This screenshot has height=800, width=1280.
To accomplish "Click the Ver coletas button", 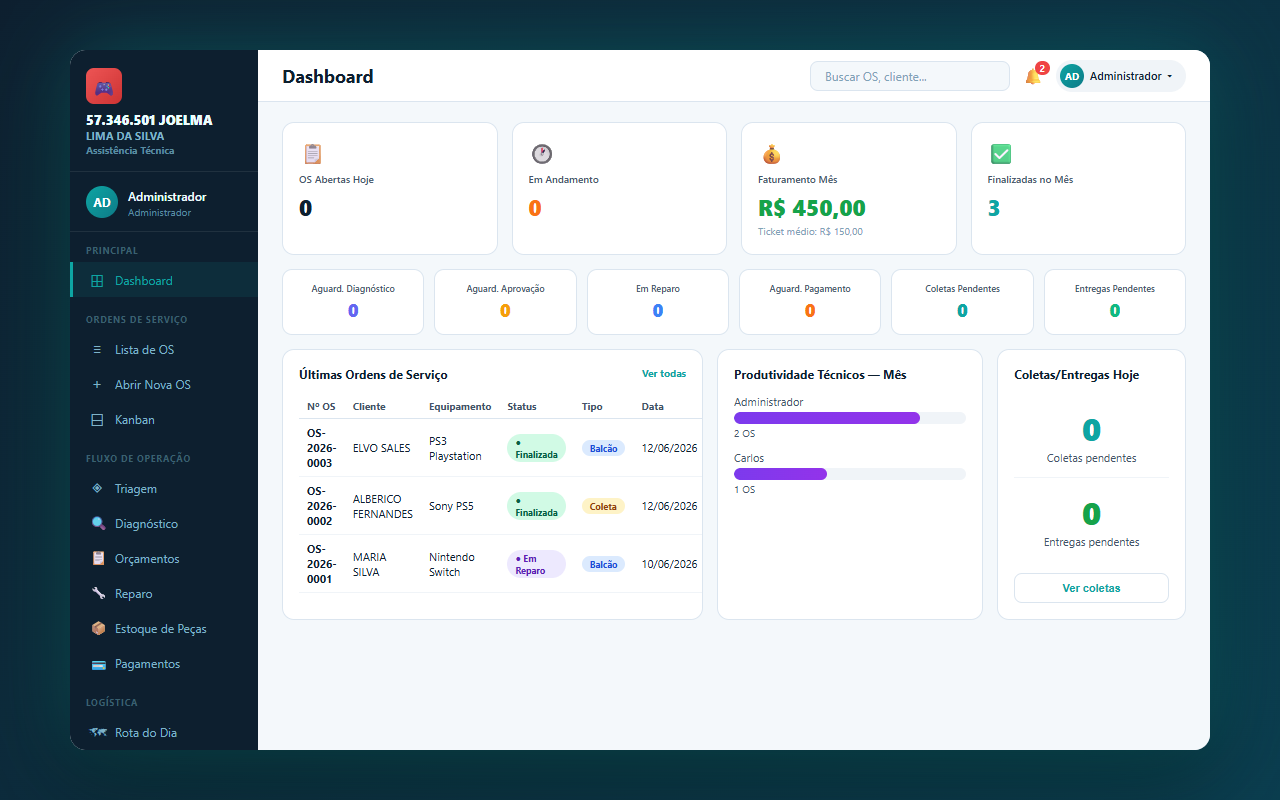I will 1091,588.
